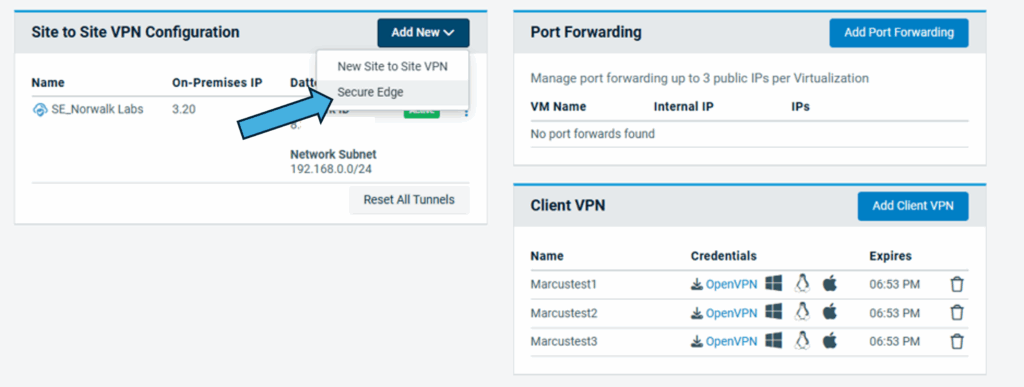Delete the Marcustest1 client VPN
Screen dimensions: 1024x387
coord(957,285)
